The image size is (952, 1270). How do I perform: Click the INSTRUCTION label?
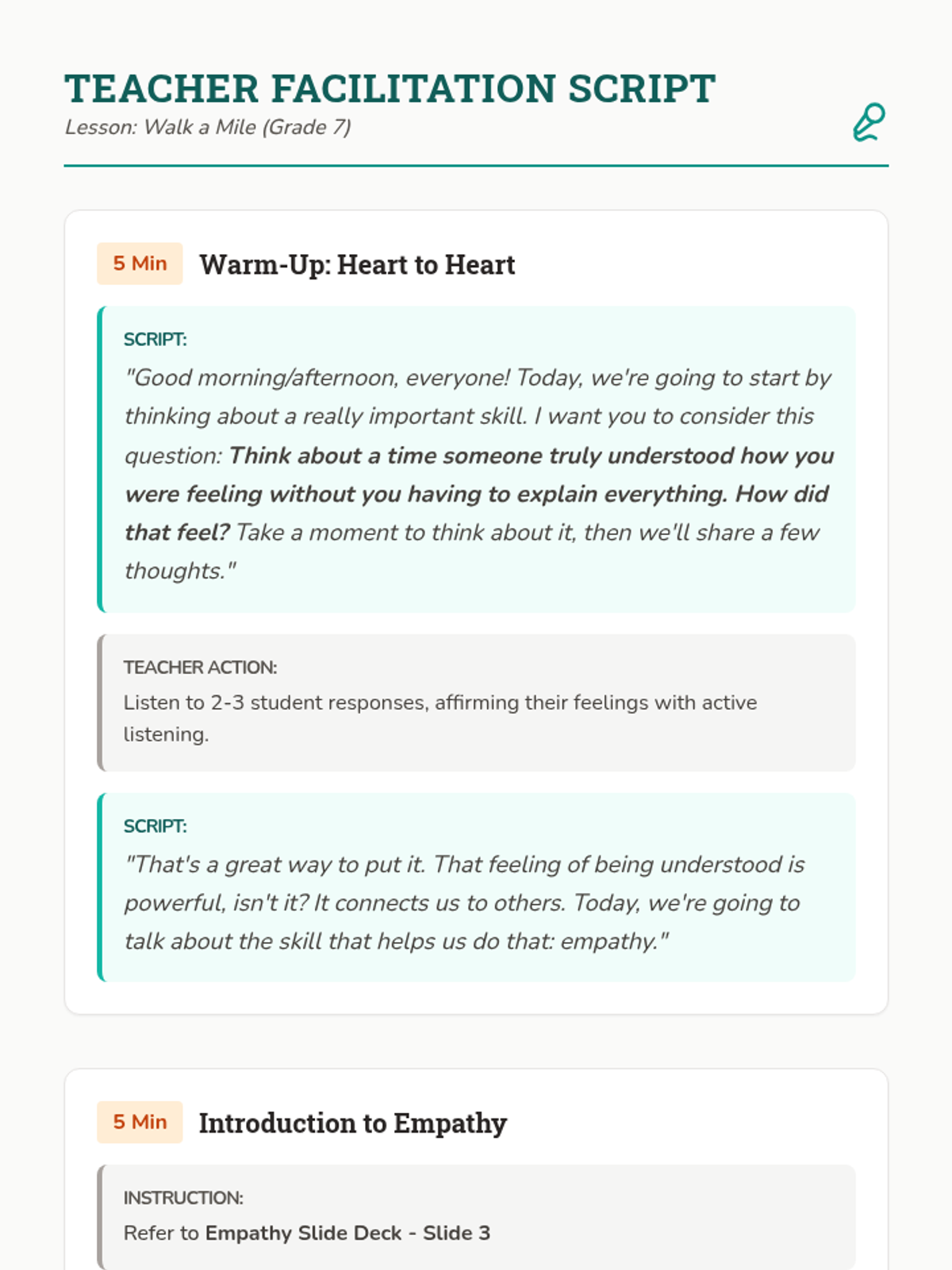click(183, 1198)
